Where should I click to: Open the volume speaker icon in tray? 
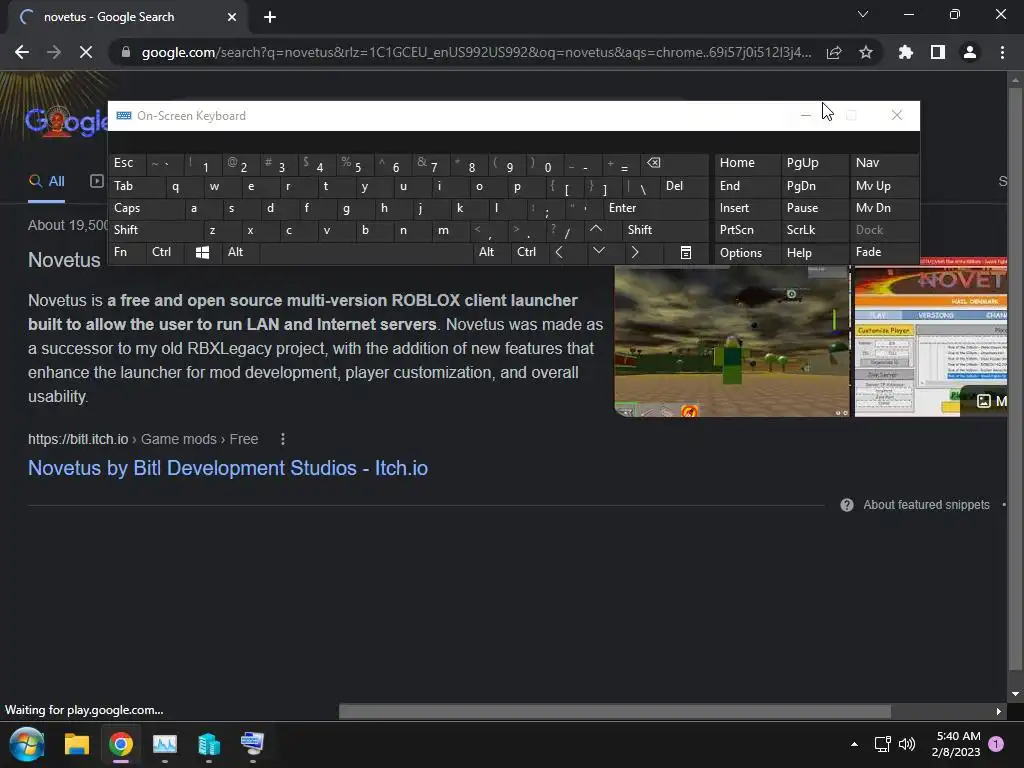(x=907, y=744)
